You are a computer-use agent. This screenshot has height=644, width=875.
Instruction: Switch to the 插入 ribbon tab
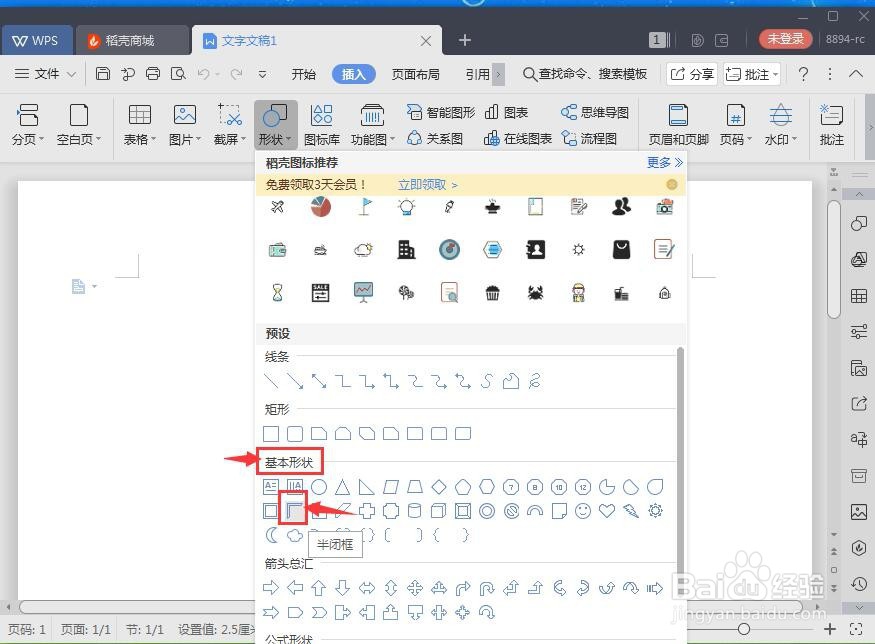pyautogui.click(x=353, y=74)
